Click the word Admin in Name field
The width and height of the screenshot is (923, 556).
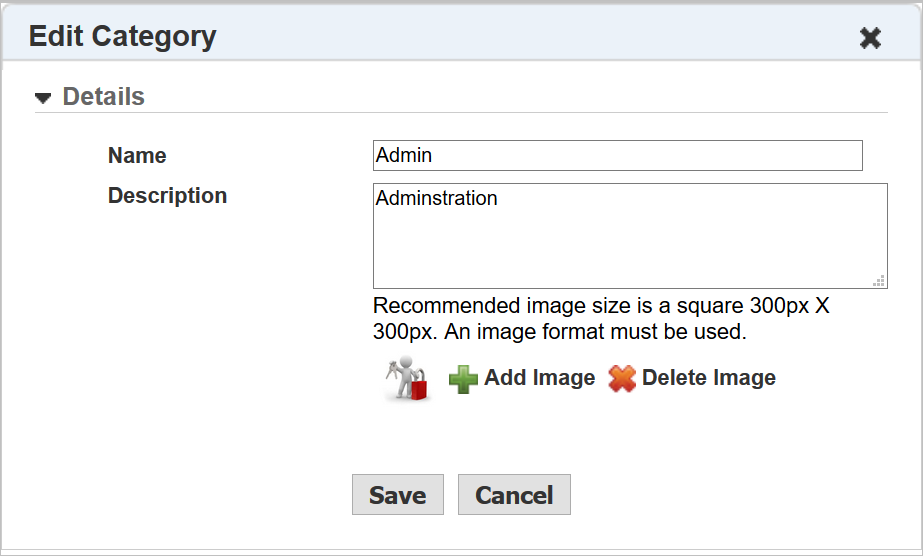point(404,156)
